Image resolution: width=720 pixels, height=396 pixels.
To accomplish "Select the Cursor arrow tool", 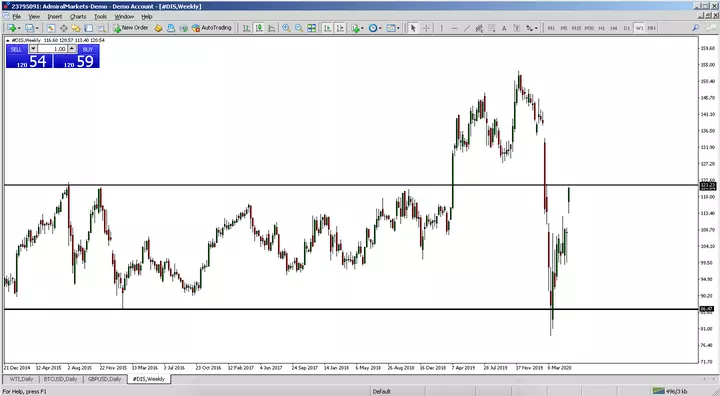I will (x=413, y=28).
